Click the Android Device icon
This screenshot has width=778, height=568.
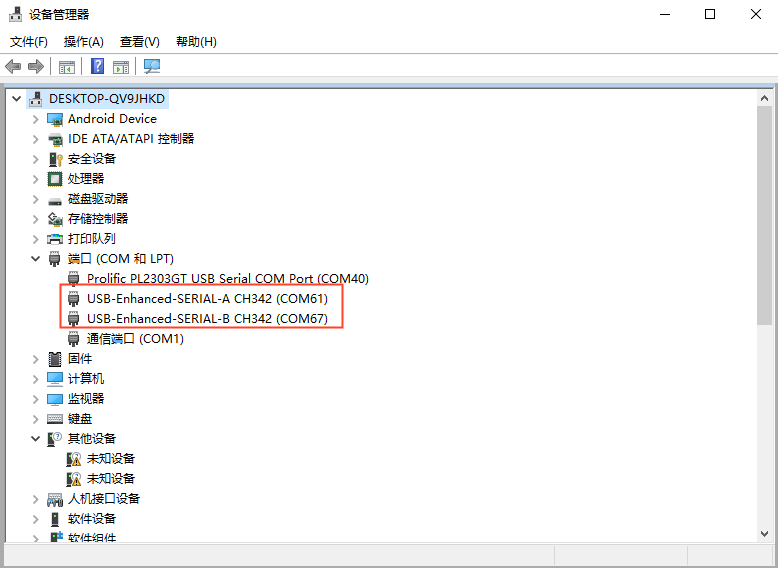point(55,119)
